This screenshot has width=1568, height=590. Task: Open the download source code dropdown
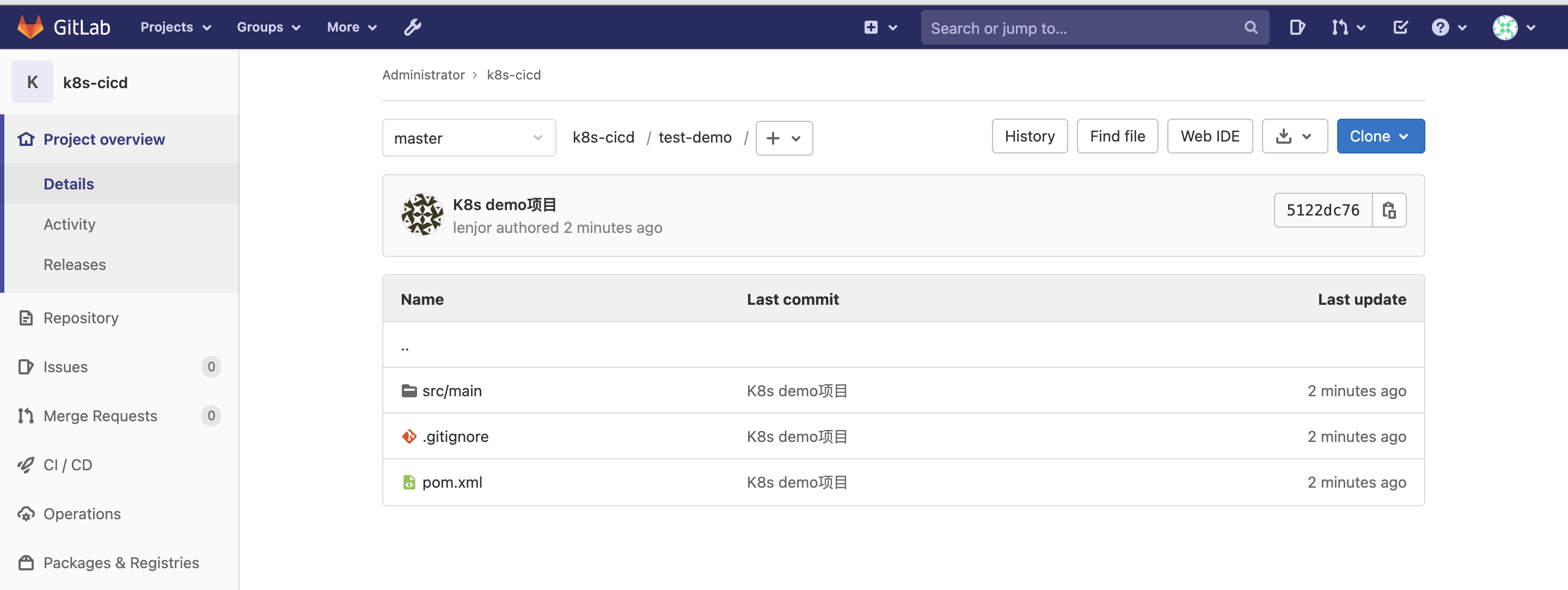pos(1294,136)
